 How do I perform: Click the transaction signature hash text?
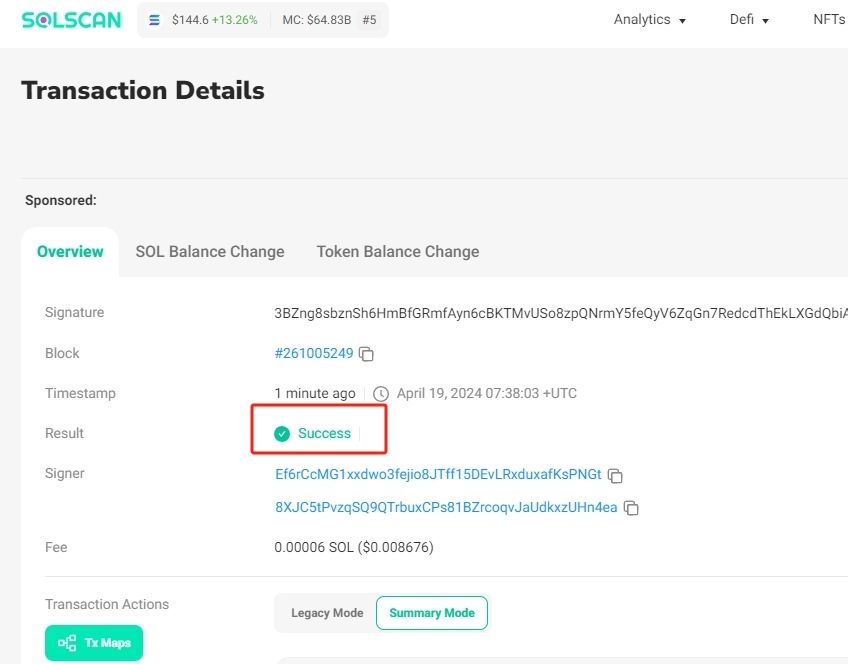pyautogui.click(x=560, y=313)
